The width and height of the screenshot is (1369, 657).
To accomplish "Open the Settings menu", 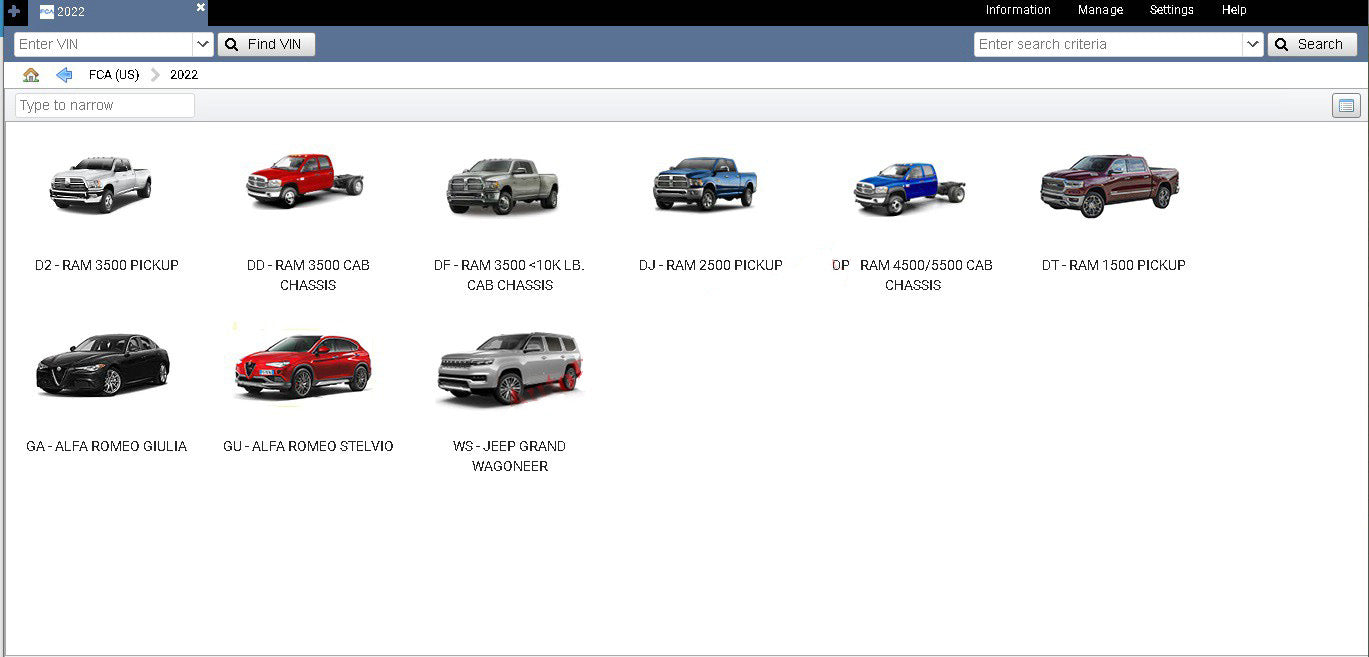I will 1171,10.
